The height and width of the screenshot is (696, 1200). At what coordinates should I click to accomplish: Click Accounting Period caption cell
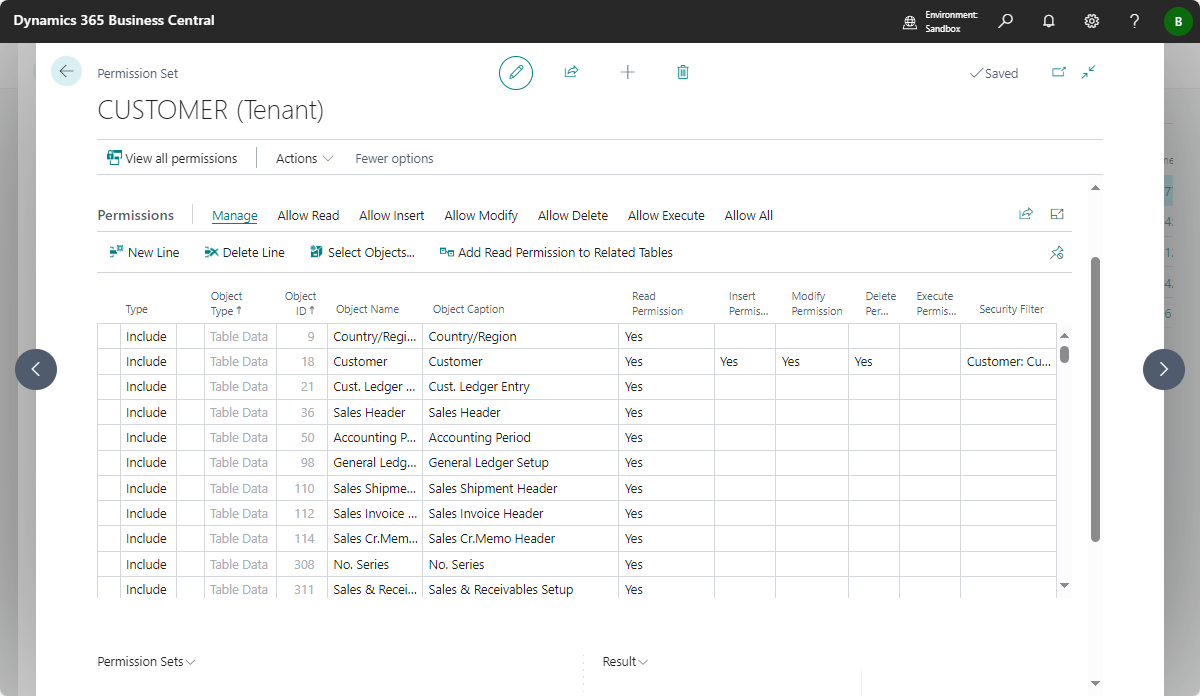[520, 438]
